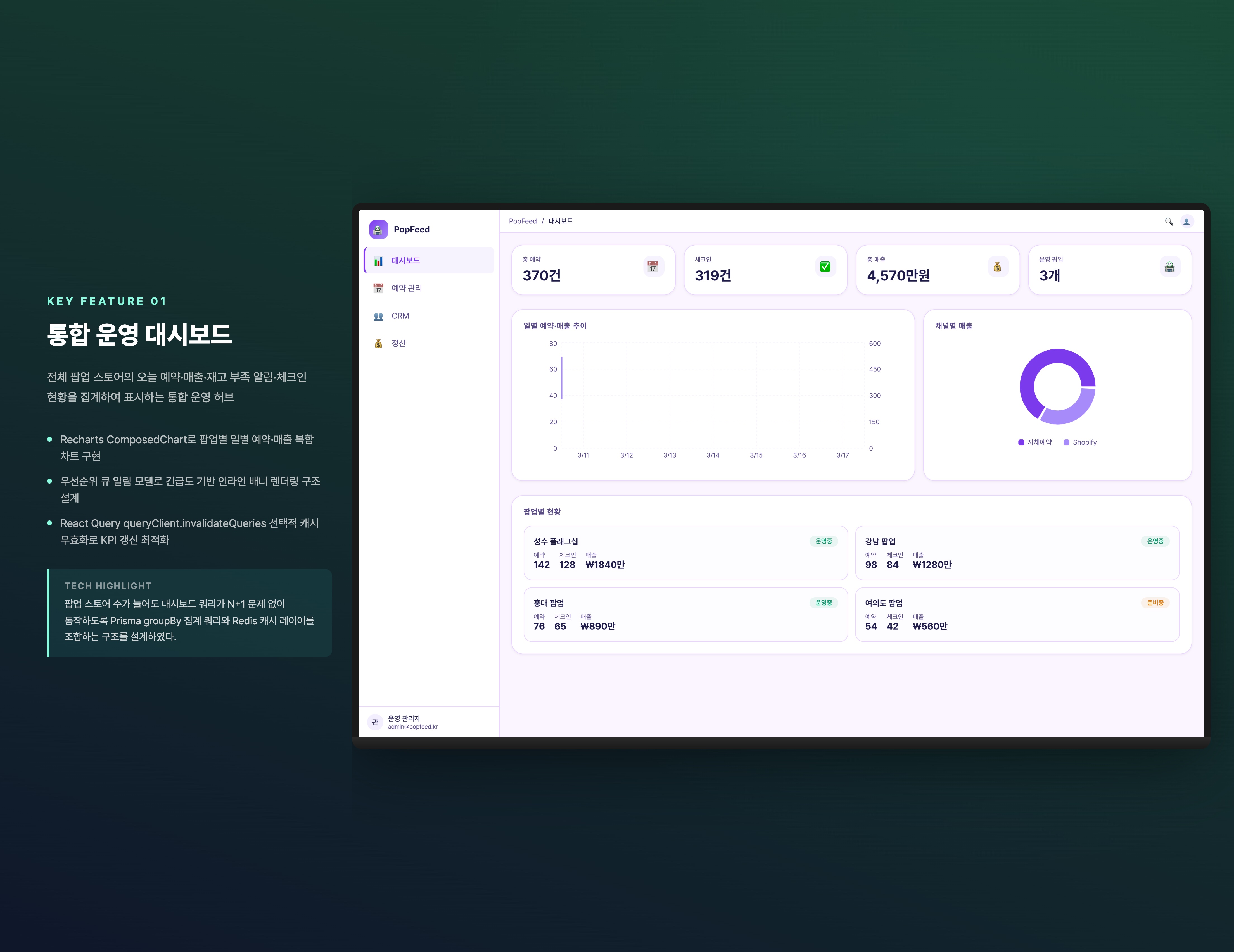Toggle 자체예약 legend swatch
1234x952 pixels.
click(x=1021, y=442)
